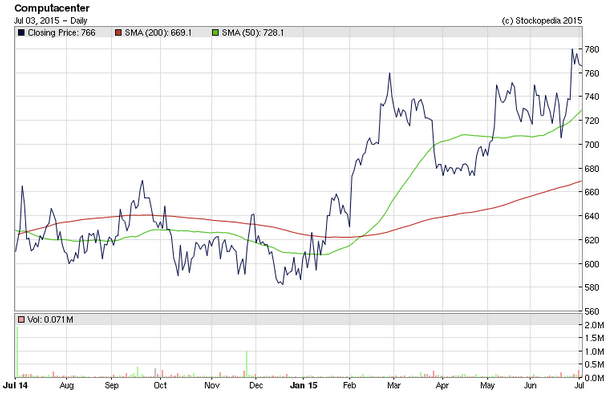Click the 760 price axis value
This screenshot has height=395, width=613.
(x=592, y=73)
